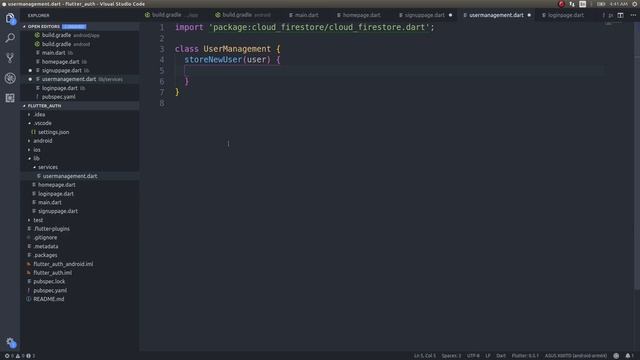Click the UTF-8 encoding status item
The width and height of the screenshot is (640, 360).
point(473,356)
